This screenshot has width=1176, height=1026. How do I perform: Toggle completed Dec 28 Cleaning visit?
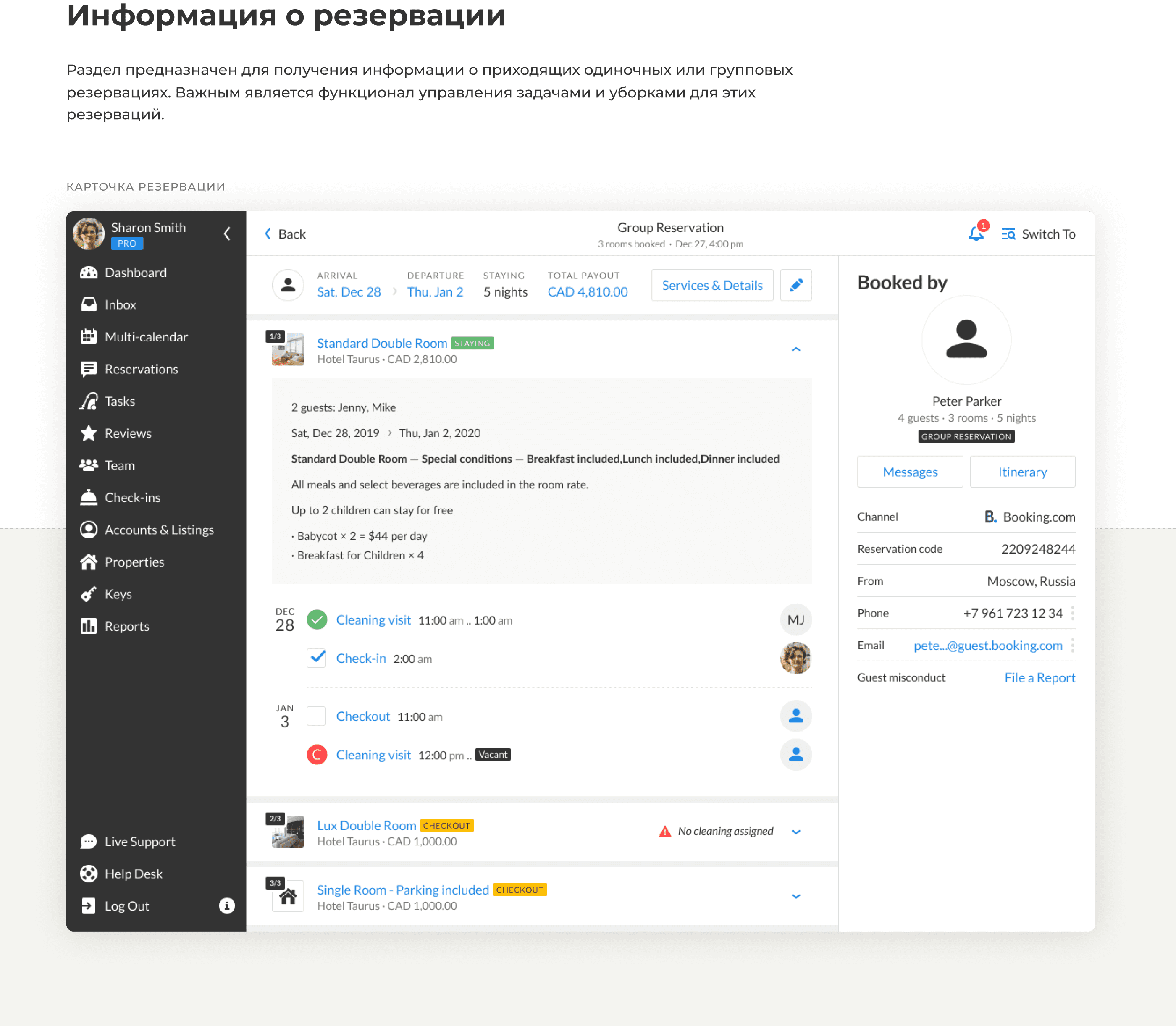coord(317,619)
